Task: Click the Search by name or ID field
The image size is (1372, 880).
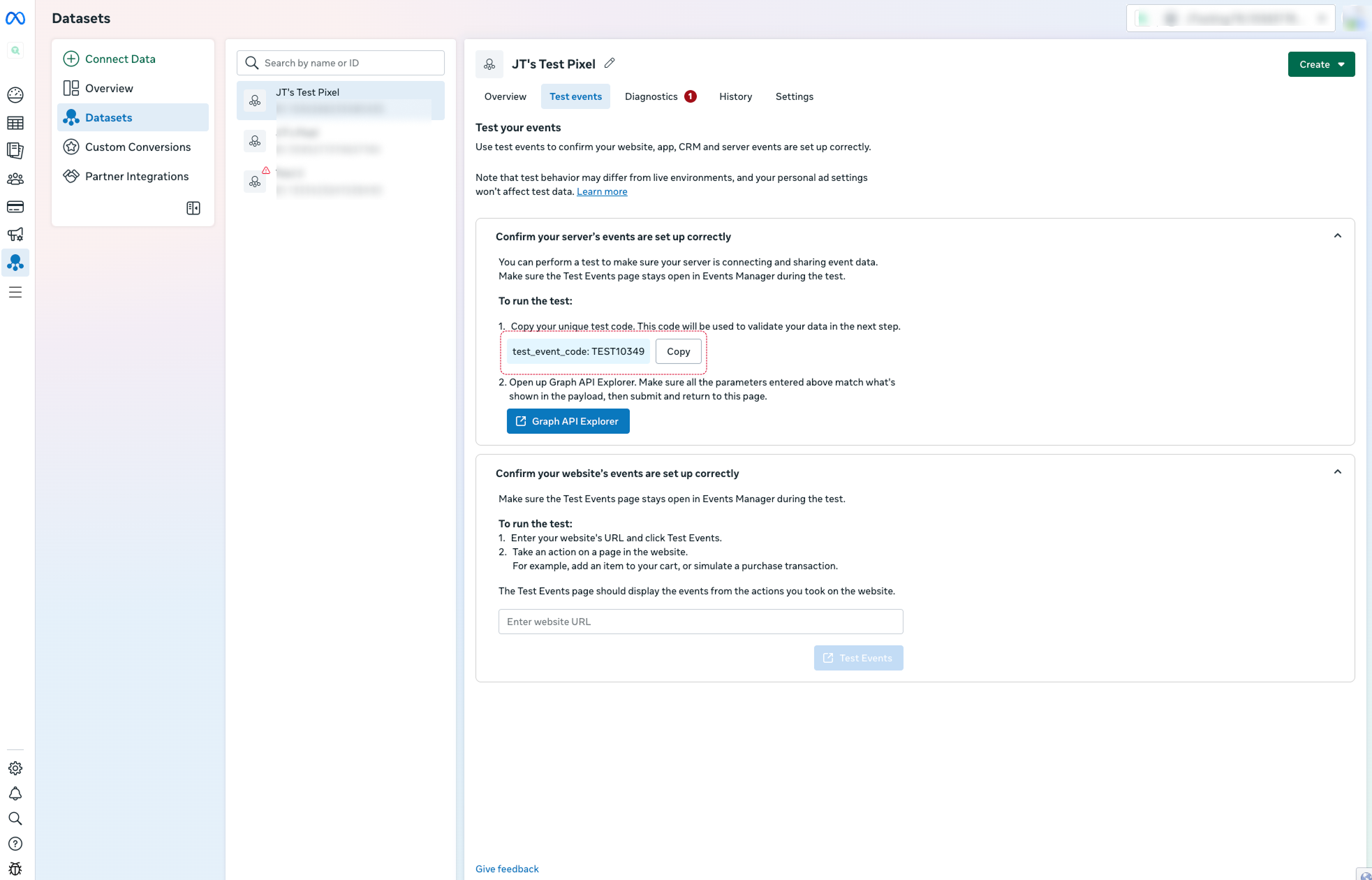Action: (x=349, y=63)
